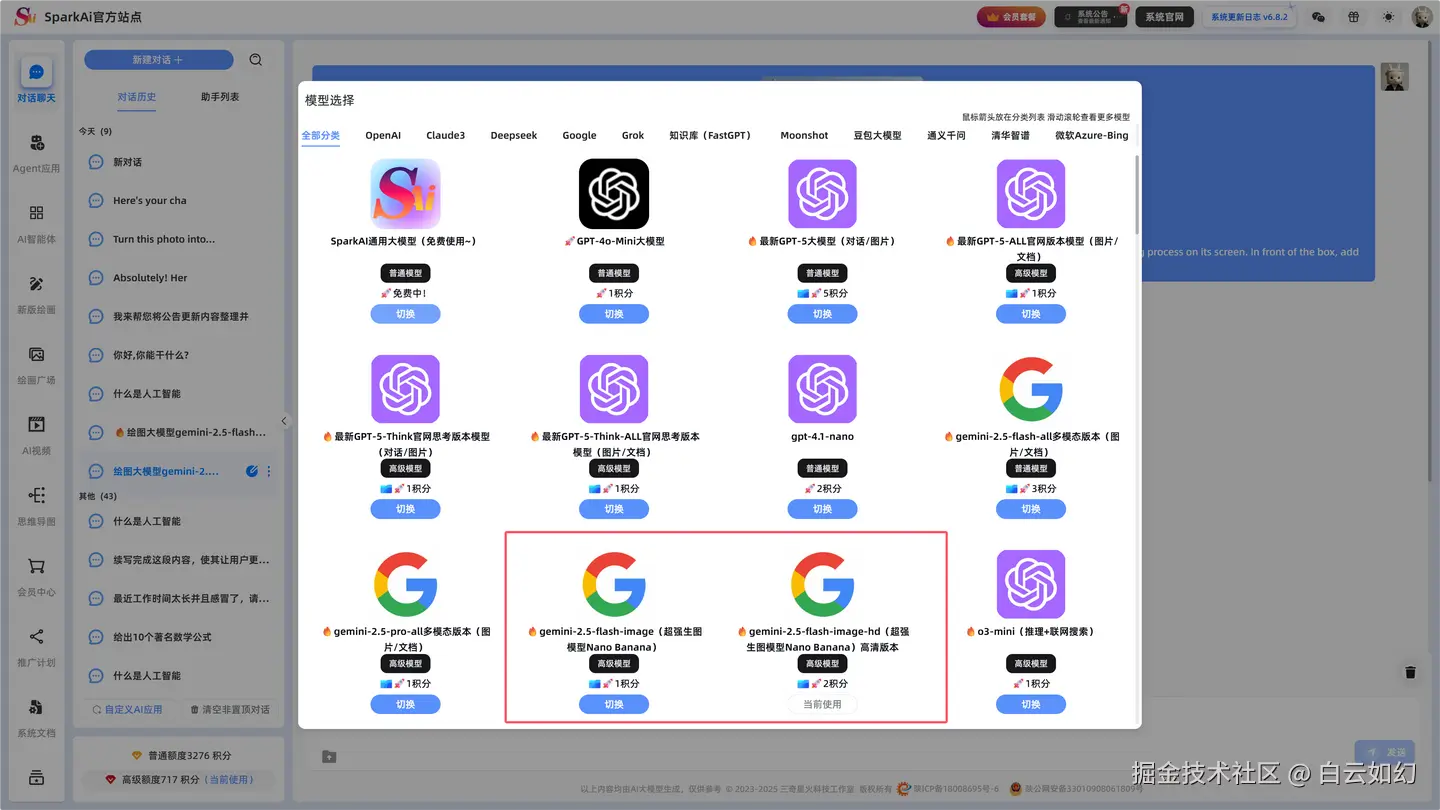Open conversation '你好,你能干什么?'
Viewport: 1440px width, 810px height.
178,355
